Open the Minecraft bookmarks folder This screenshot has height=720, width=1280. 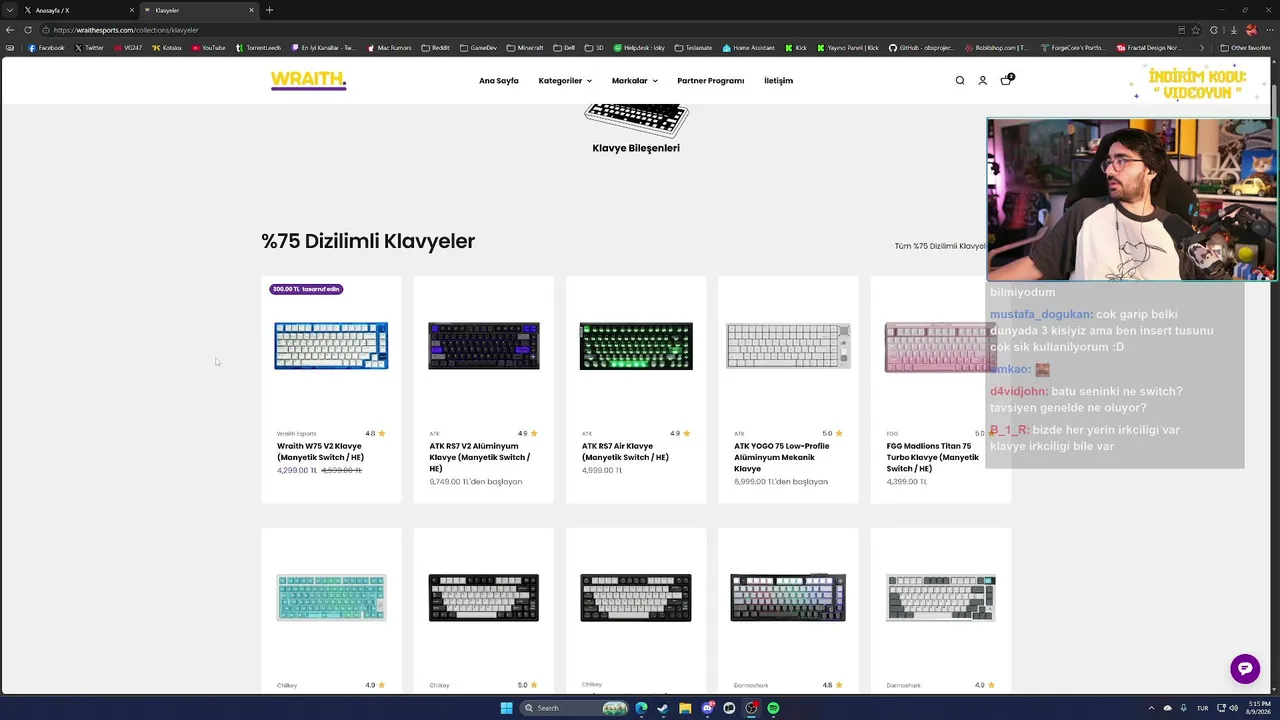pos(525,48)
